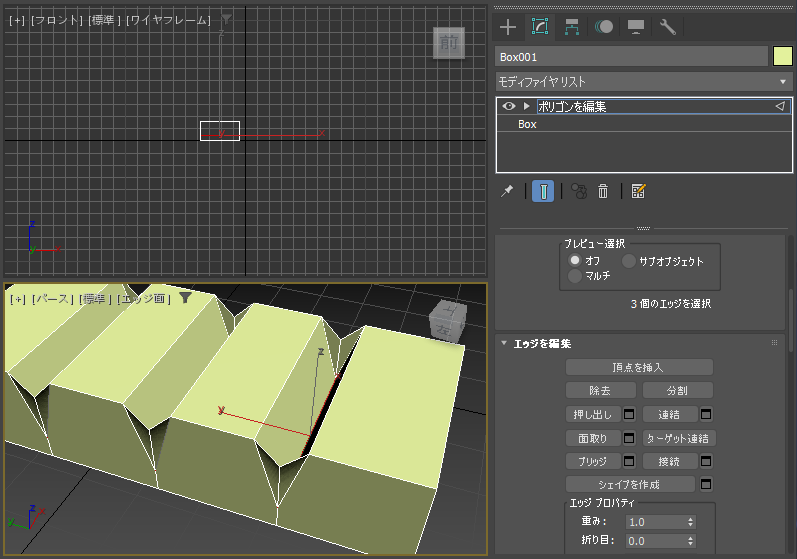Open settings box next to 押し出し
This screenshot has width=797, height=559.
coord(629,414)
